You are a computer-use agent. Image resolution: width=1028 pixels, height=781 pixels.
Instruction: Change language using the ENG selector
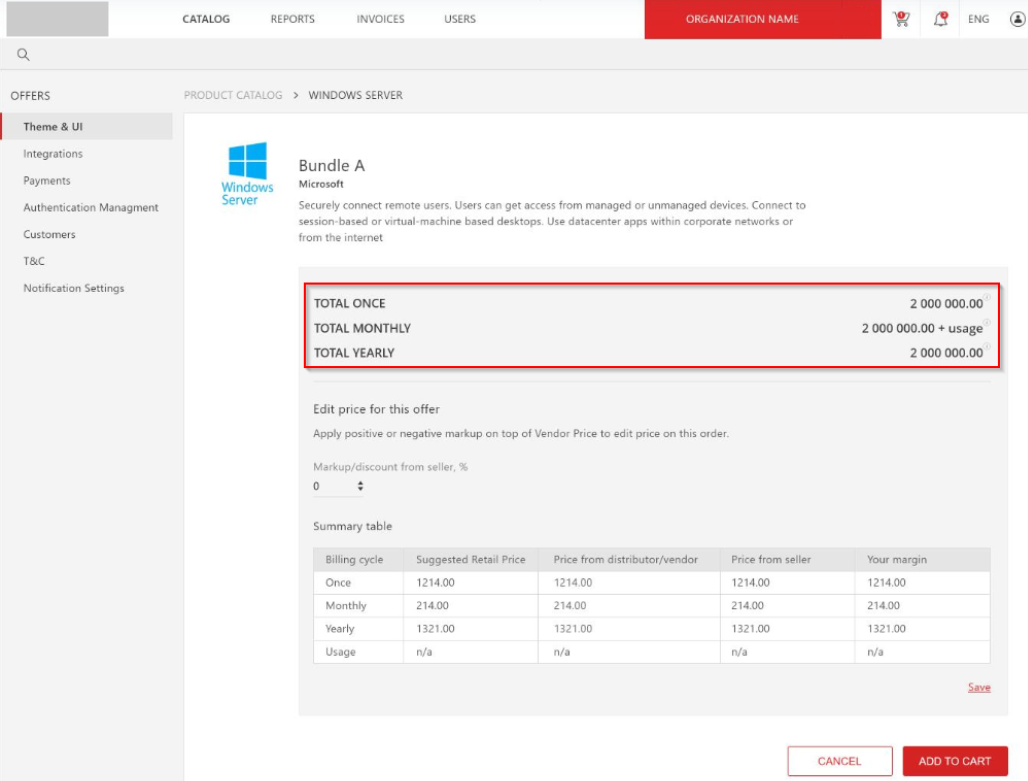point(978,19)
